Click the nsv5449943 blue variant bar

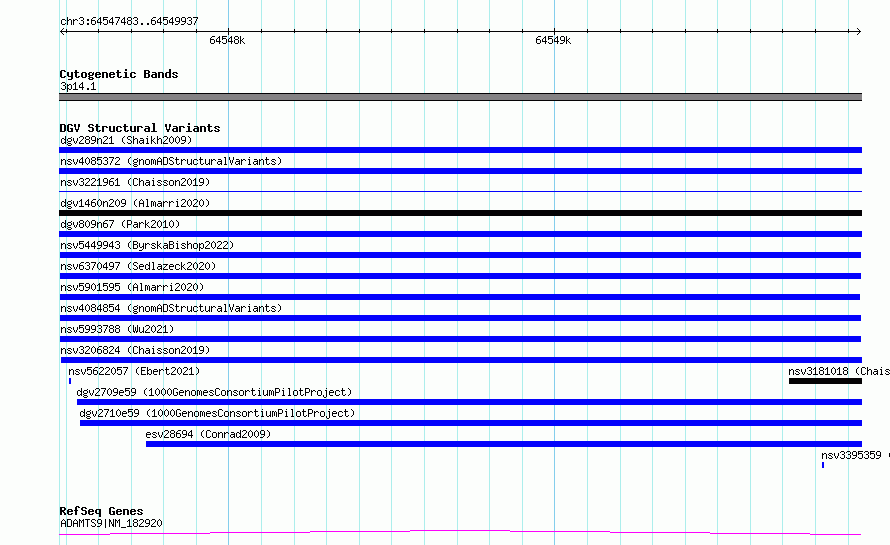pyautogui.click(x=460, y=255)
